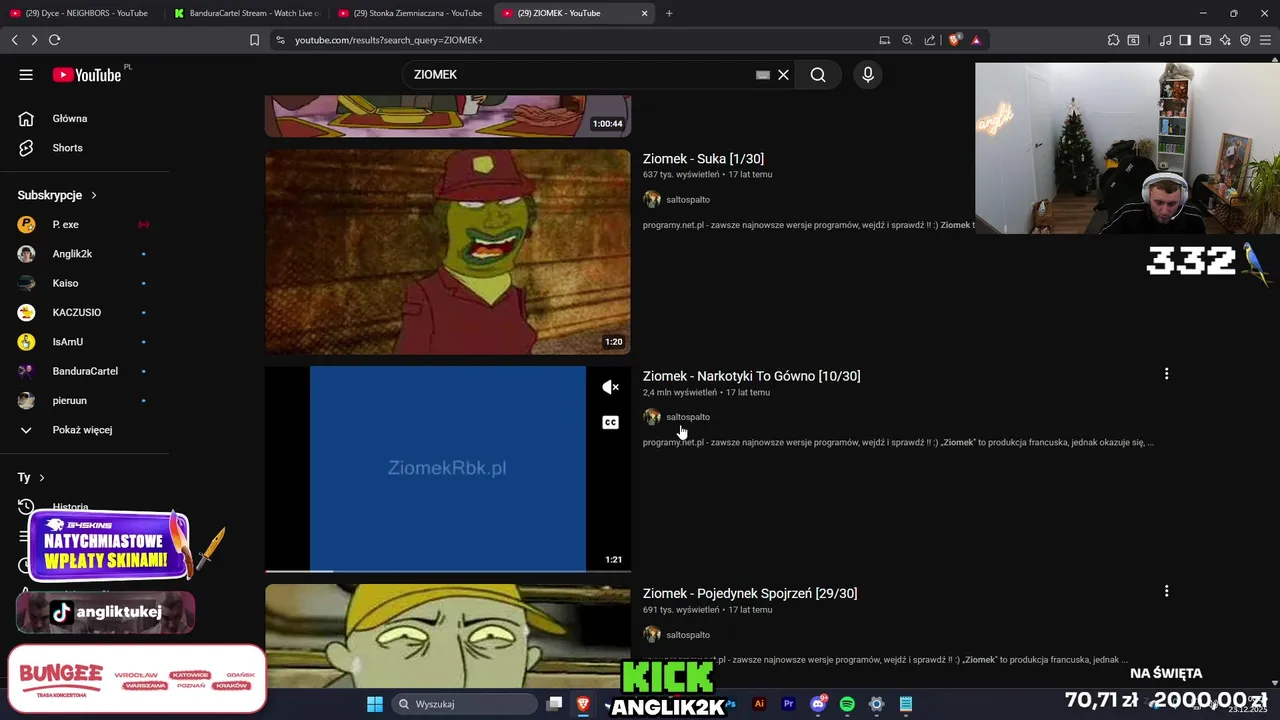Open media control music note icon
This screenshot has width=1280, height=720.
1165,40
